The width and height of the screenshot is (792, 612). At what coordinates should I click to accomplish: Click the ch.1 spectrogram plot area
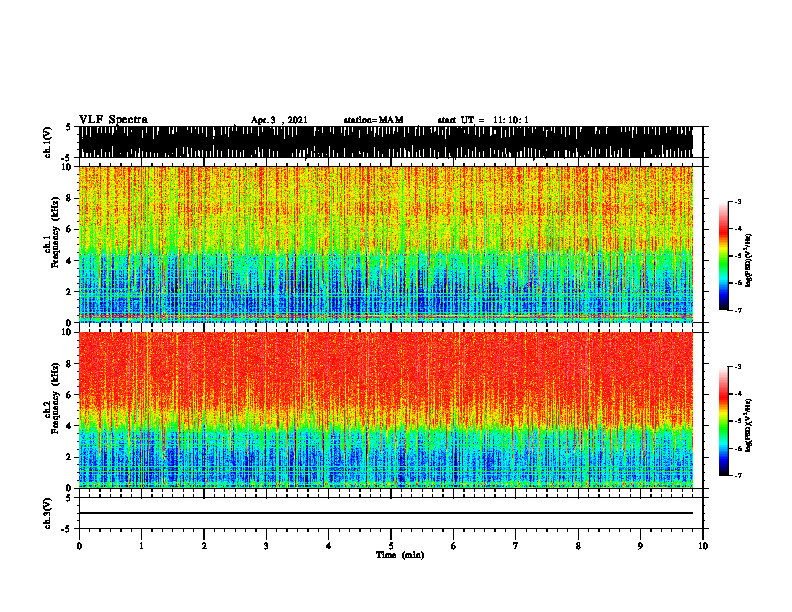point(385,244)
